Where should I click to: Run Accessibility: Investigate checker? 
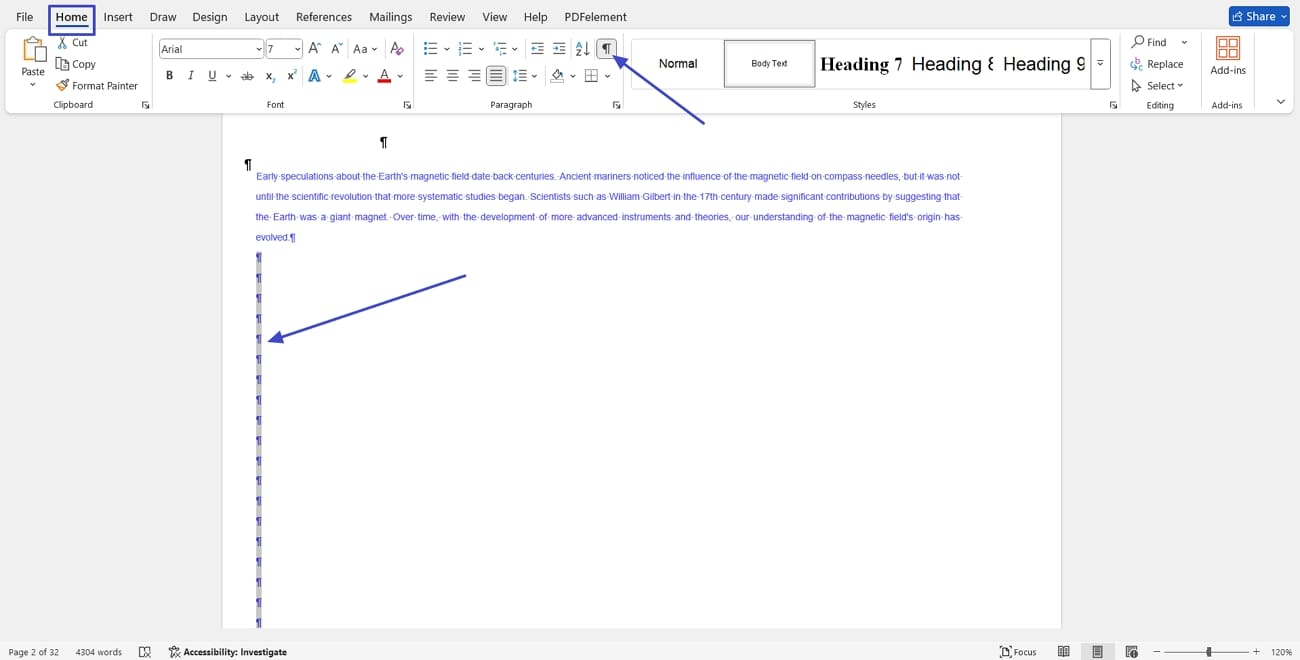(227, 651)
